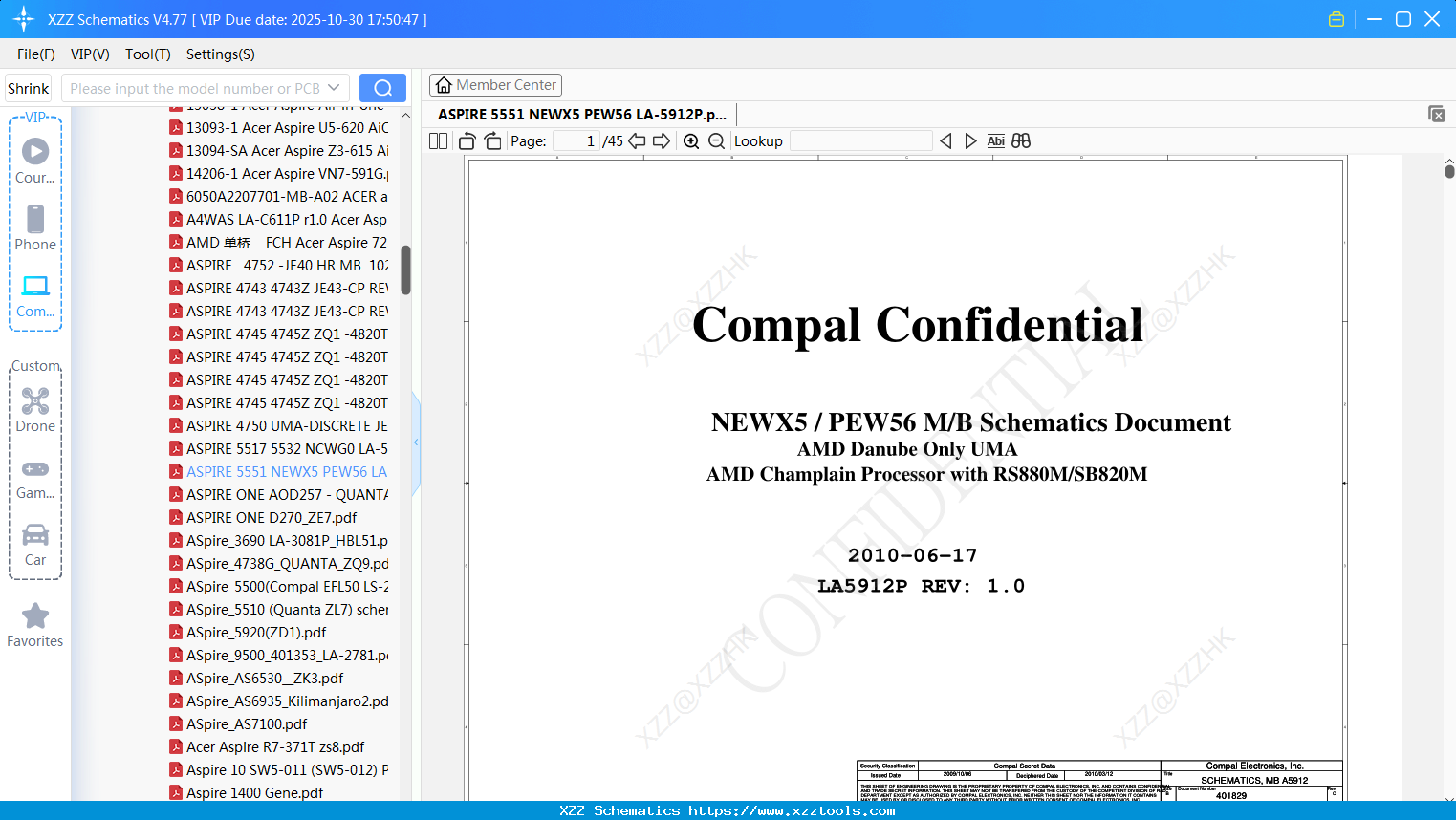This screenshot has height=820, width=1456.
Task: Click the XZZ Schematics app logo
Action: [x=24, y=19]
